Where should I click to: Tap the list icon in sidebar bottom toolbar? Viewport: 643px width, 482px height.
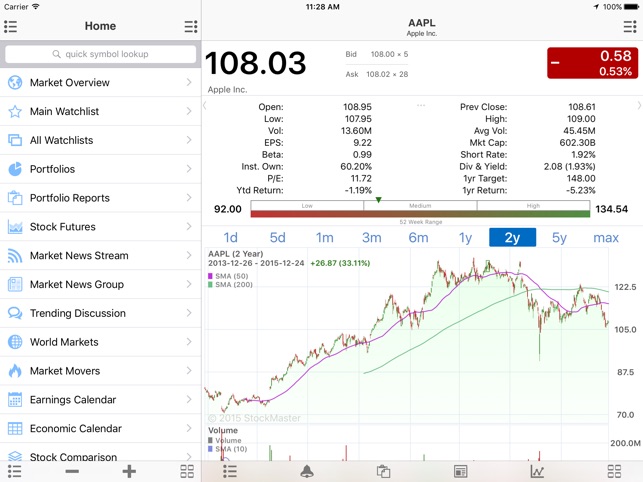click(x=14, y=471)
